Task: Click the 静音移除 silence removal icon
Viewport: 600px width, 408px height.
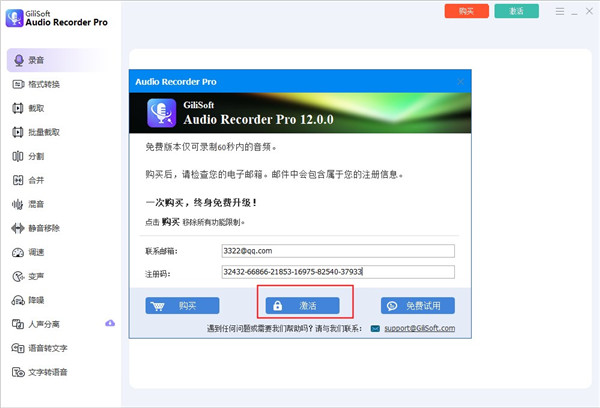Action: [x=18, y=228]
